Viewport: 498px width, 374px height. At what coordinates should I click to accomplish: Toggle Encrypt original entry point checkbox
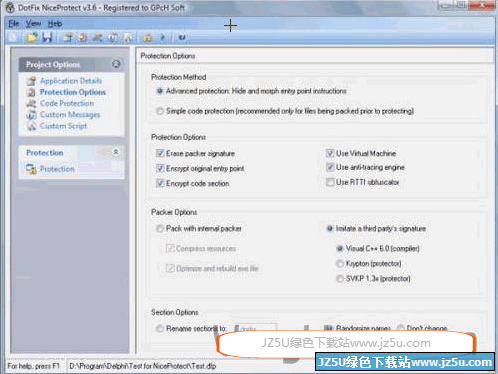coord(160,168)
